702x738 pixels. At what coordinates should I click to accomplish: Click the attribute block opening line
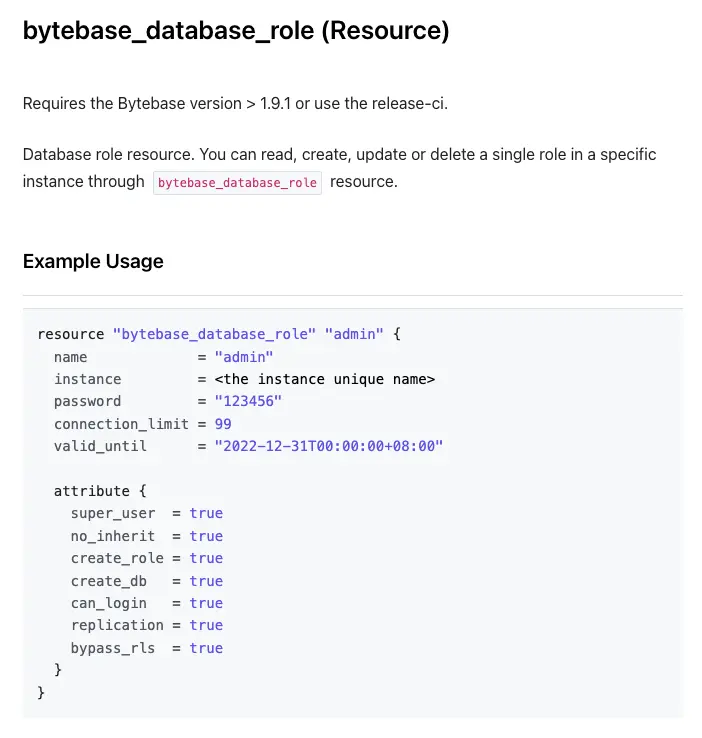click(x=99, y=491)
